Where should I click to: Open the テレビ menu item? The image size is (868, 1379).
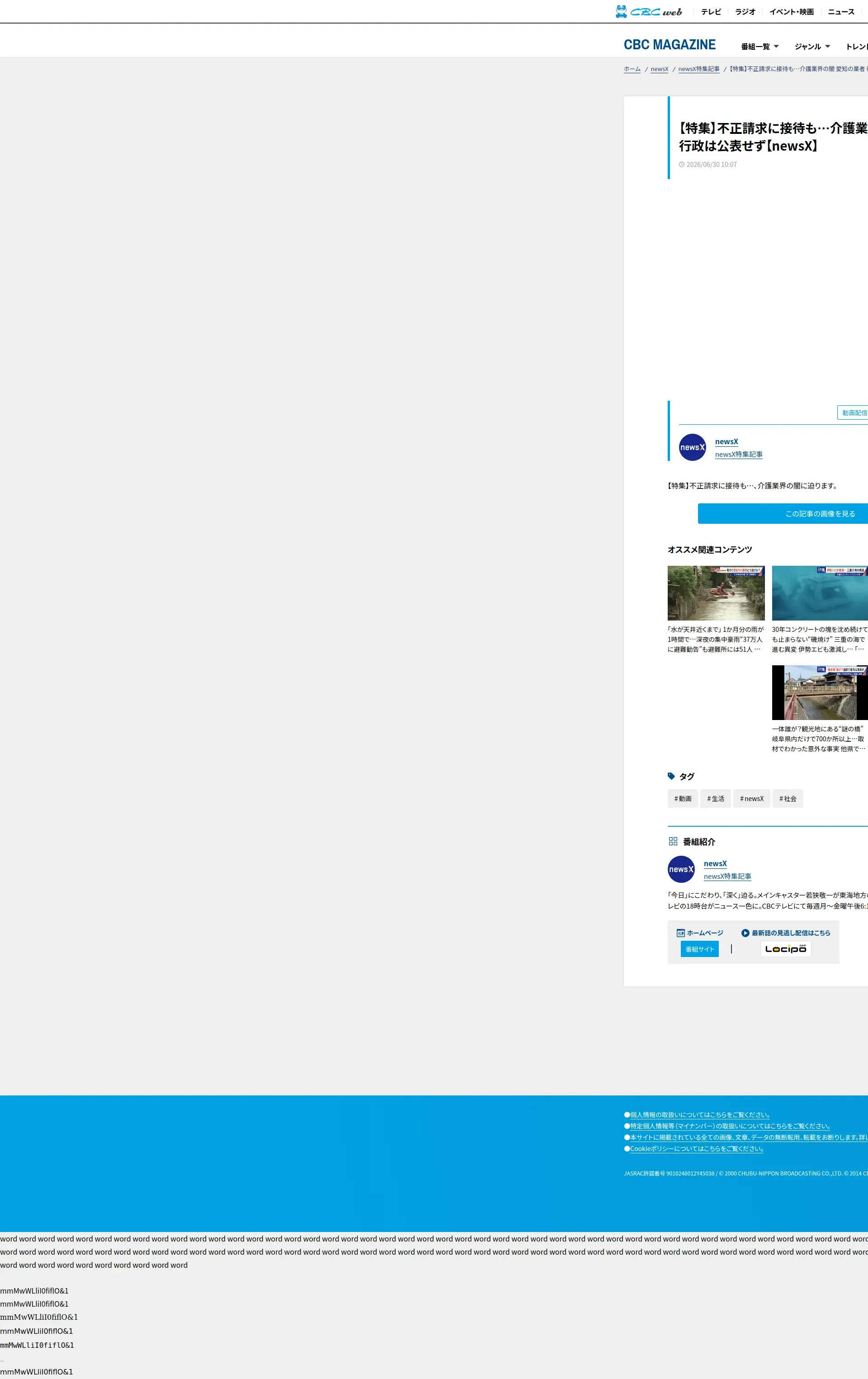coord(711,11)
